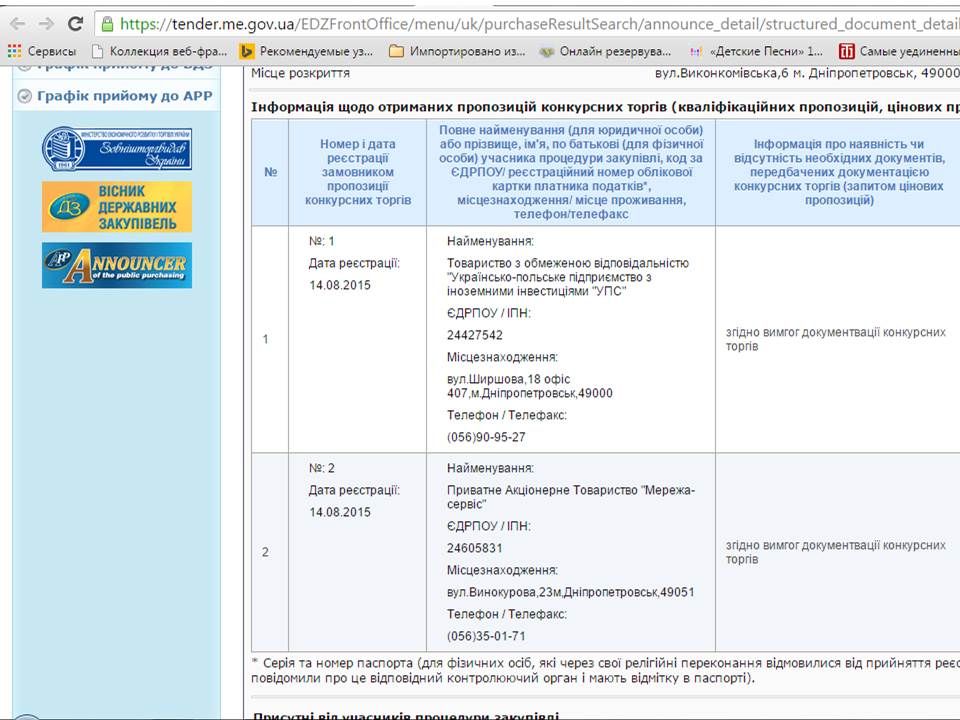This screenshot has height=720, width=960.
Task: Open the Сервисы apps grid icon
Action: point(14,51)
